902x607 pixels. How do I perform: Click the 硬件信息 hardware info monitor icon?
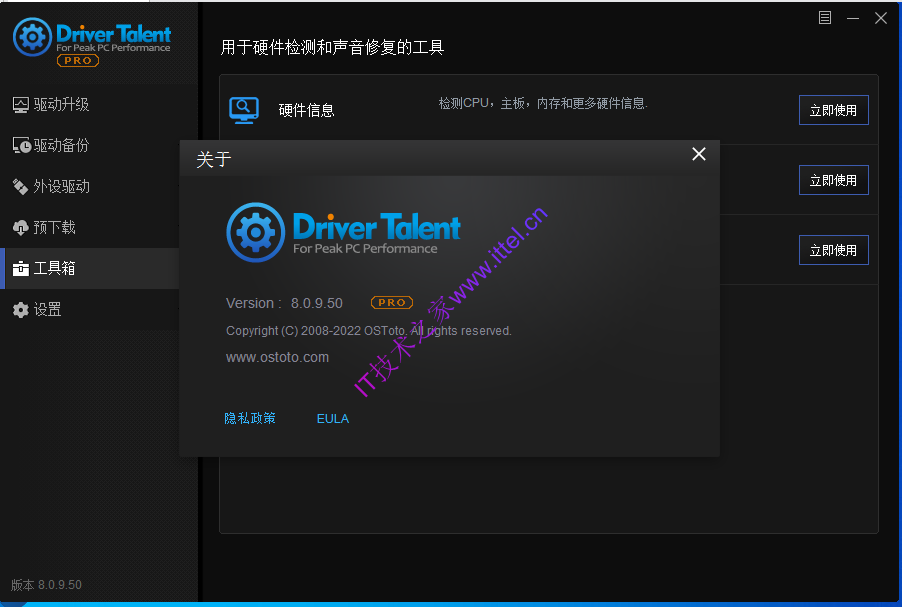[x=244, y=110]
